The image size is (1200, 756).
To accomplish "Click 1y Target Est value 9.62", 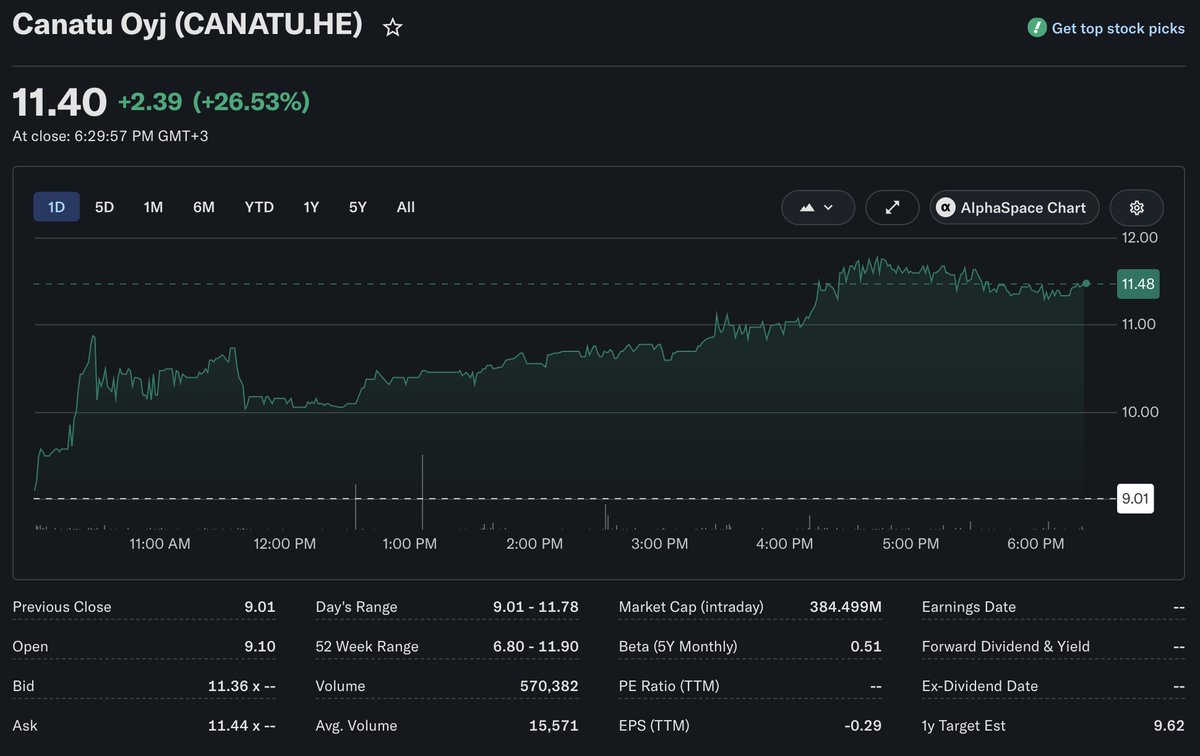I will pyautogui.click(x=1169, y=726).
